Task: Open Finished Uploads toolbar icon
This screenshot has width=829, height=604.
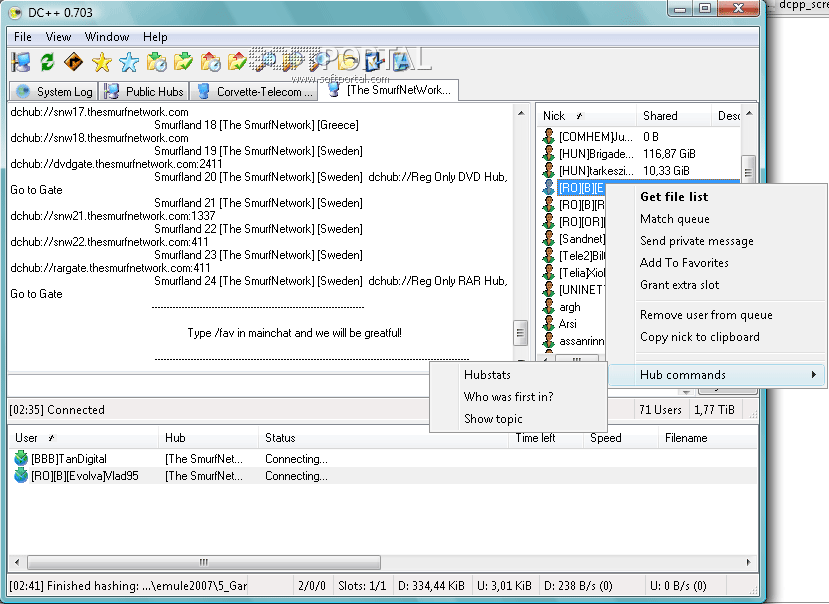Action: (237, 62)
